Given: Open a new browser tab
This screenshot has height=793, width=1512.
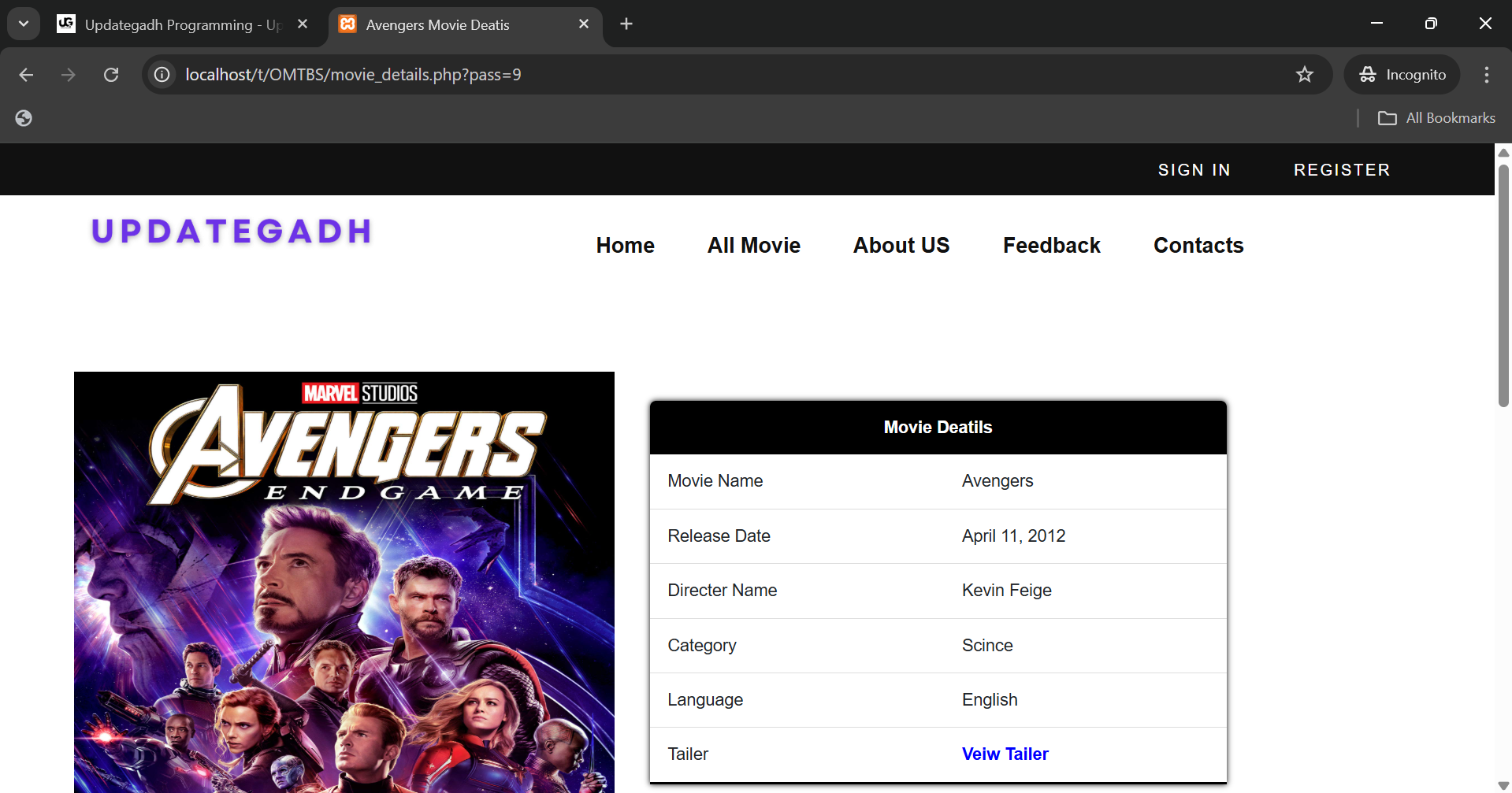Looking at the screenshot, I should click(626, 24).
